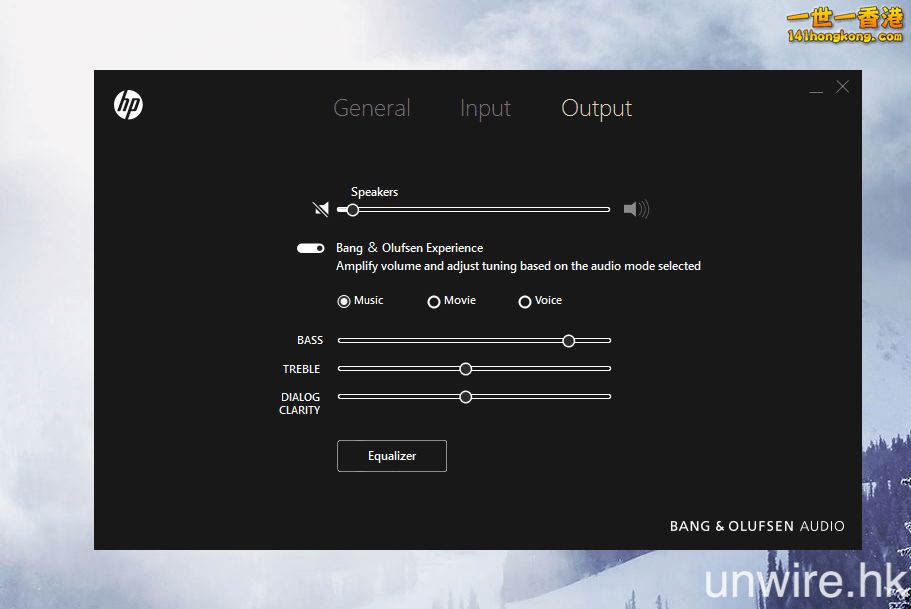Click the HP logo icon
911x609 pixels.
tap(128, 105)
